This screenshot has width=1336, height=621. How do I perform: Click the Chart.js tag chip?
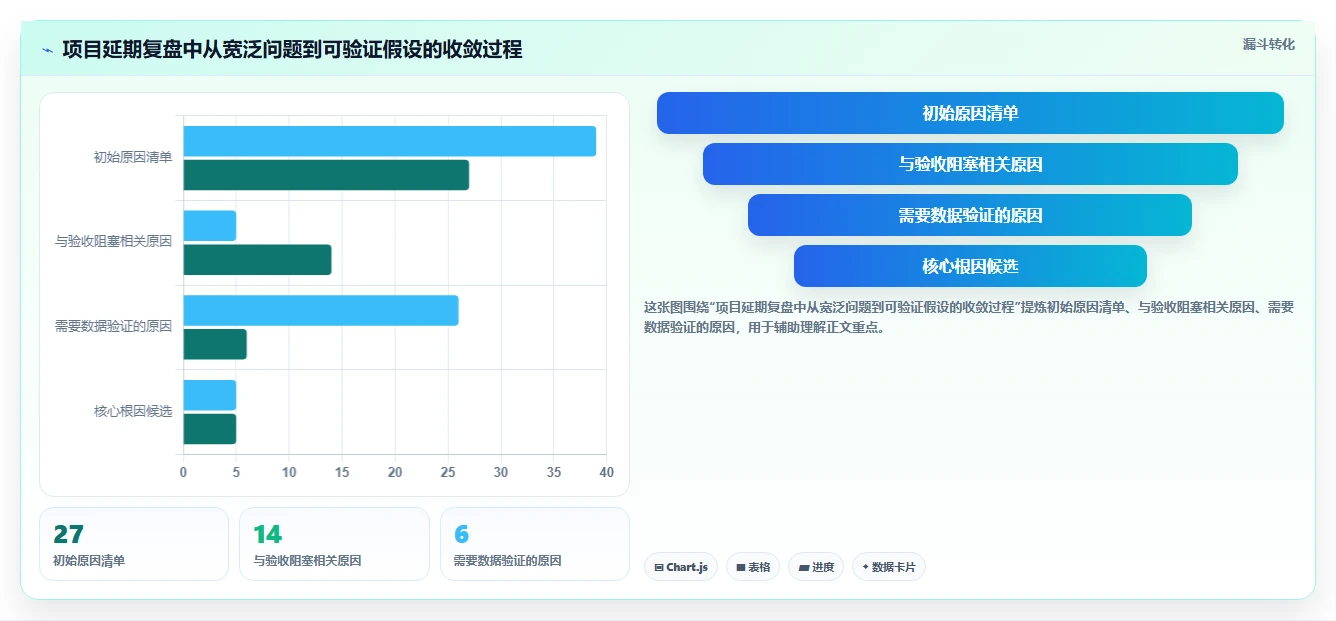click(680, 567)
